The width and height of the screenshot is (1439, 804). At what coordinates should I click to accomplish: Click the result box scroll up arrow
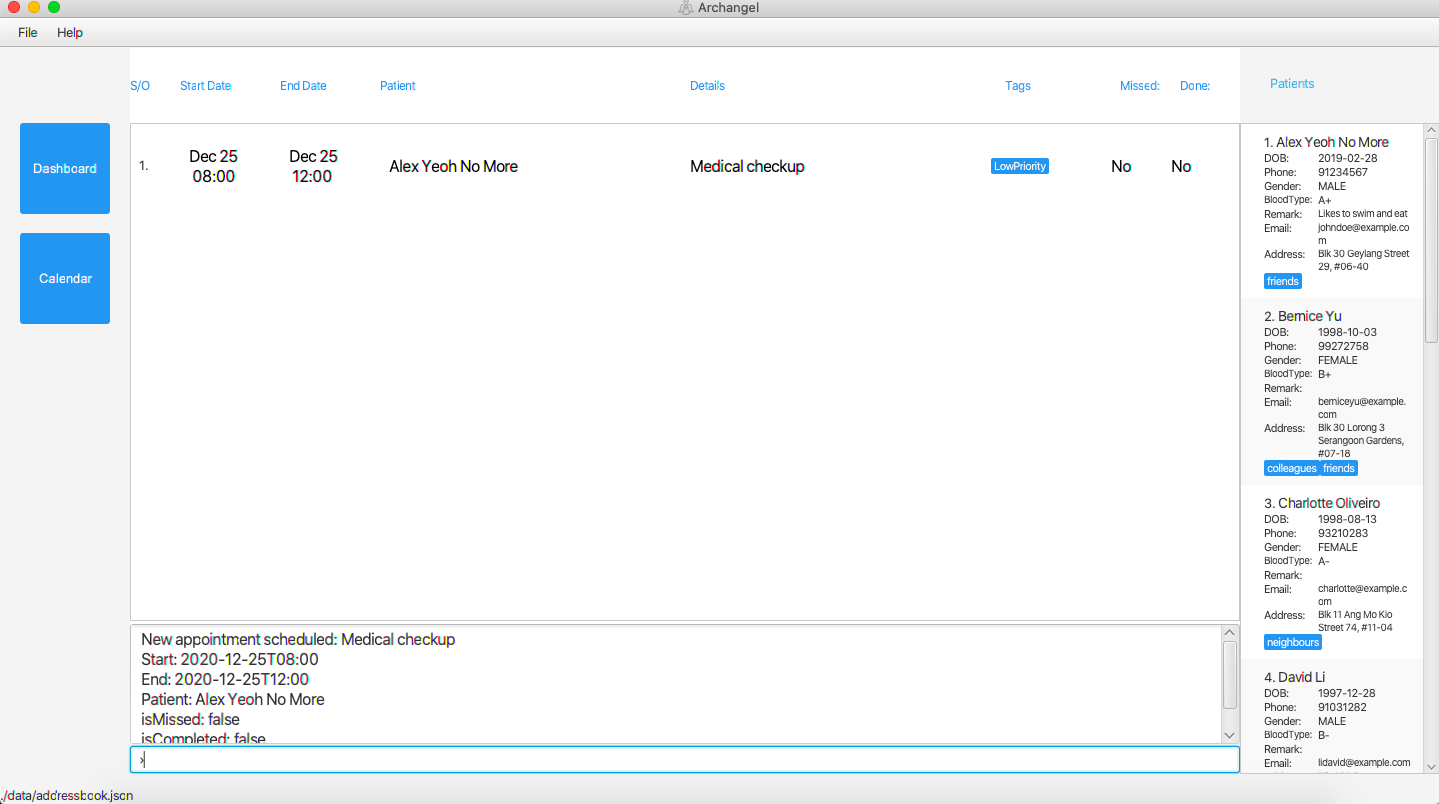[1230, 633]
